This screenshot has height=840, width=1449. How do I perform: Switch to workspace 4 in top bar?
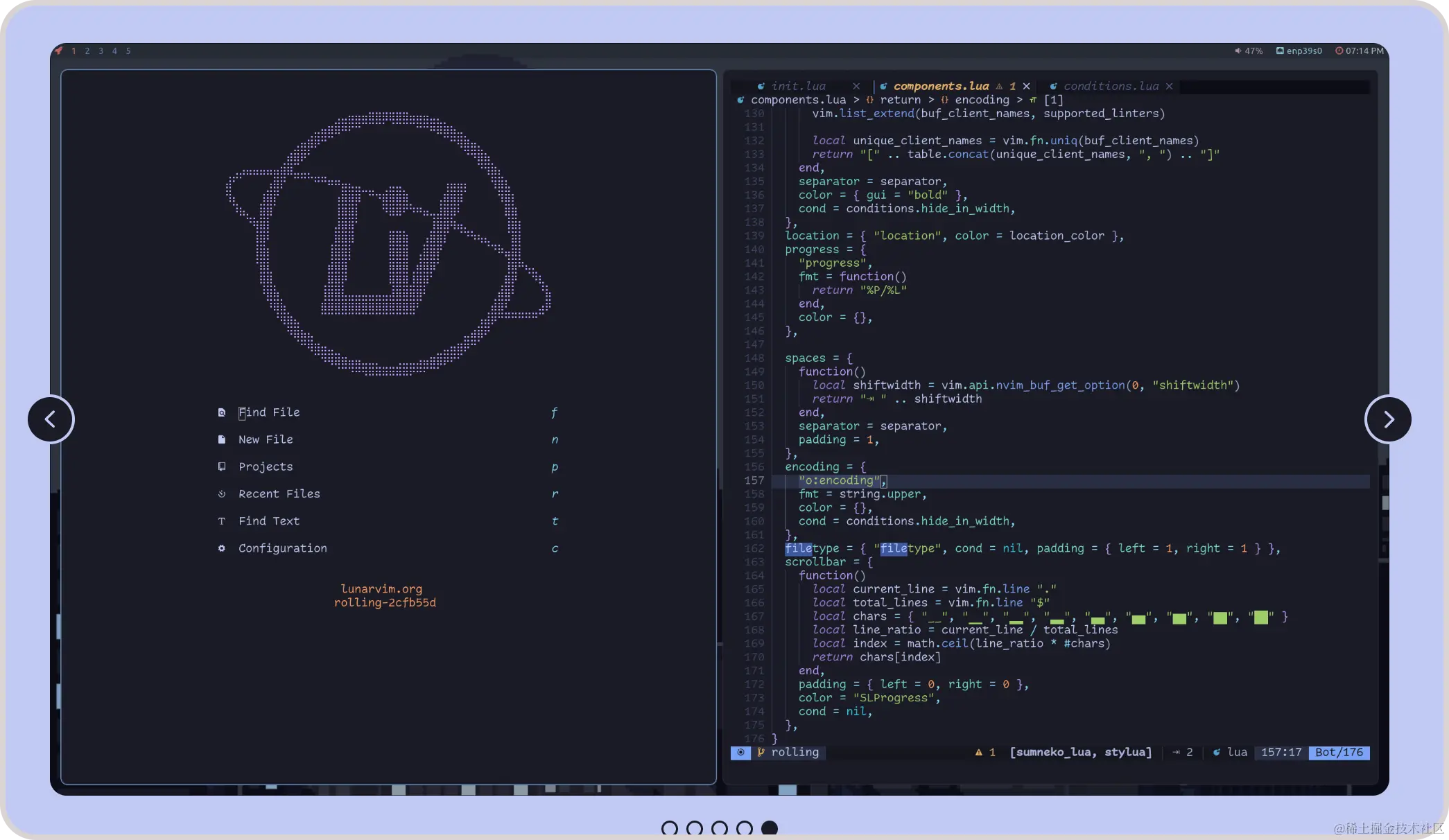[x=114, y=51]
